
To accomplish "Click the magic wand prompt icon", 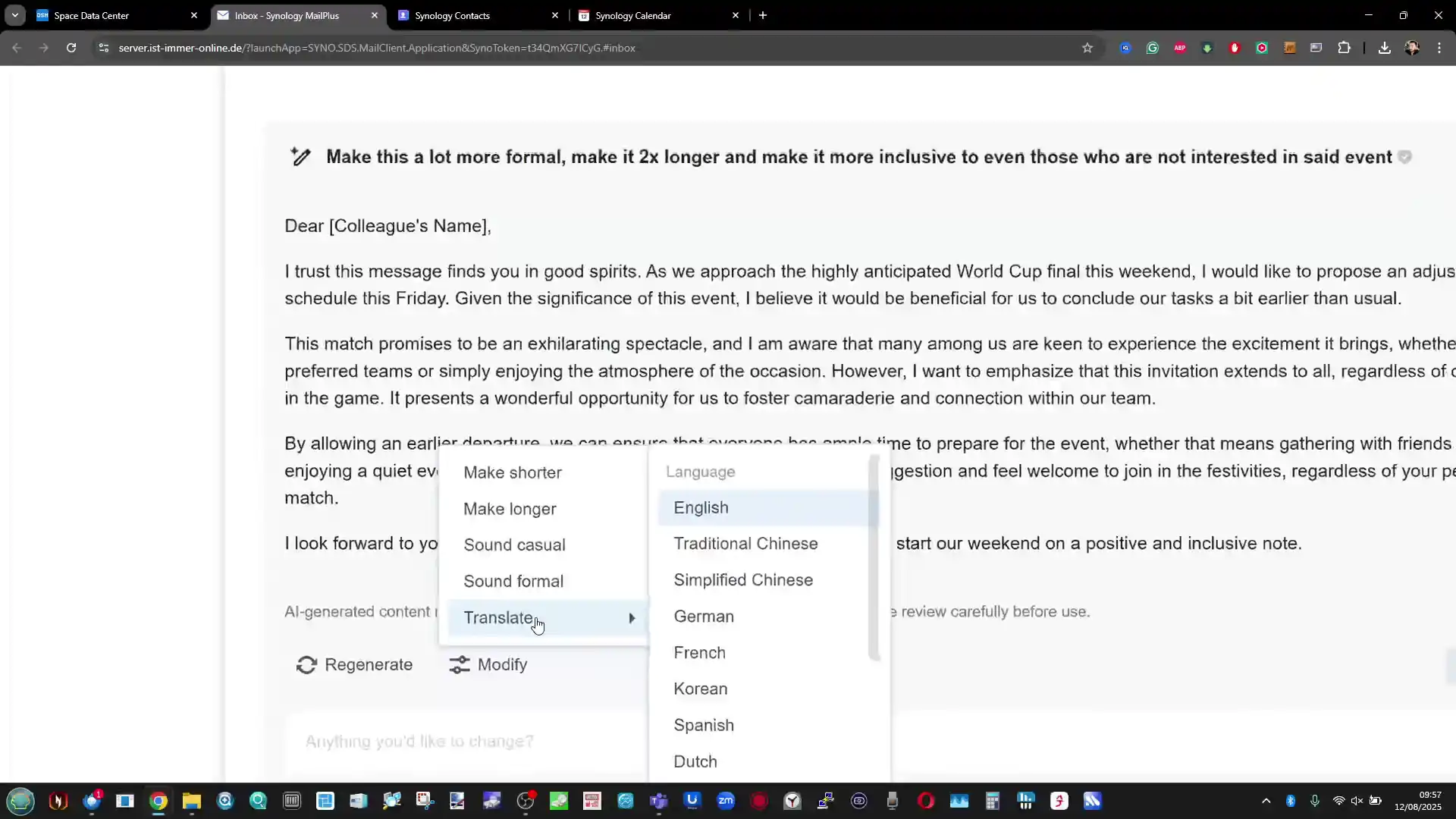I will coord(300,157).
